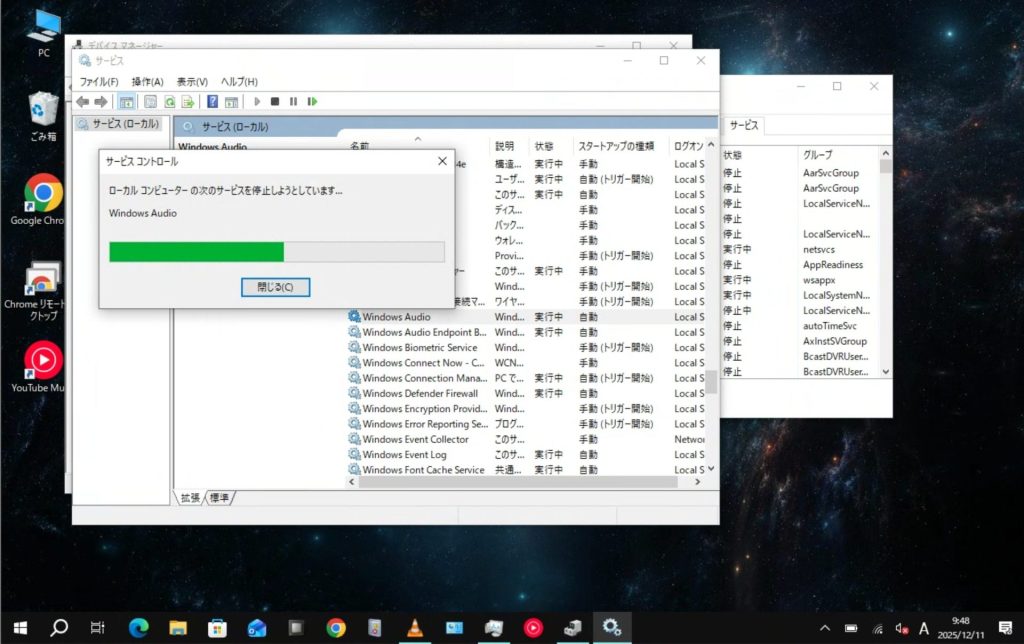Image resolution: width=1024 pixels, height=644 pixels.
Task: Open Help with the question mark icon
Action: [x=211, y=101]
